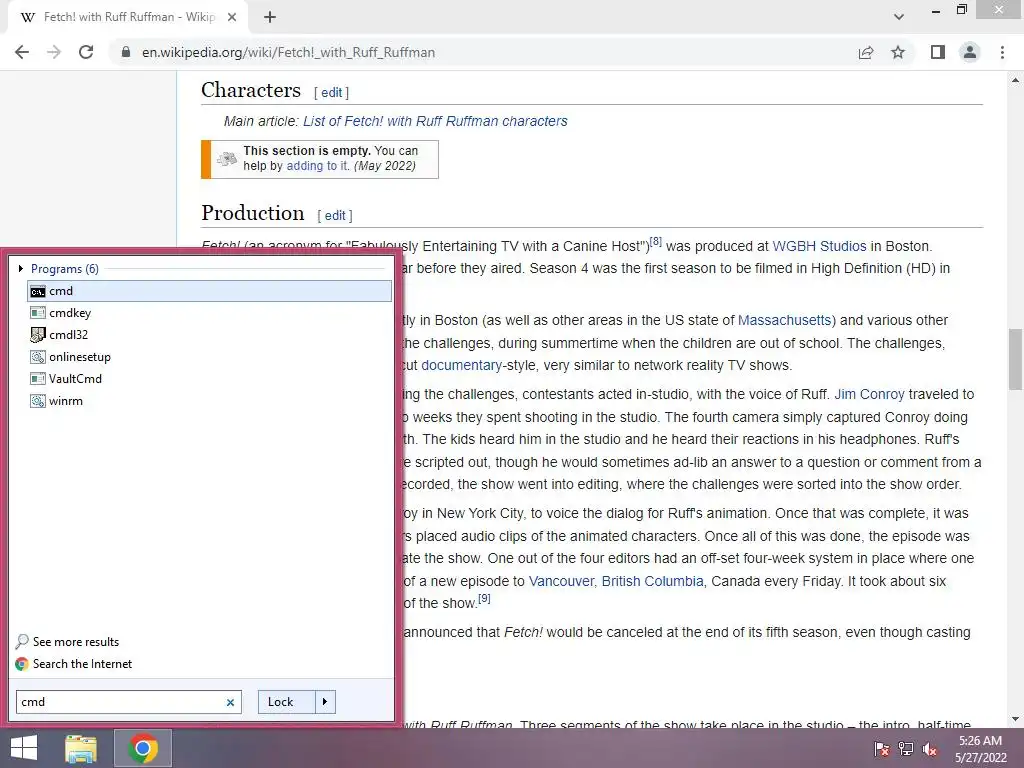Click the scrollbar up arrow
Screen dimensions: 1024x768
pos(1015,80)
